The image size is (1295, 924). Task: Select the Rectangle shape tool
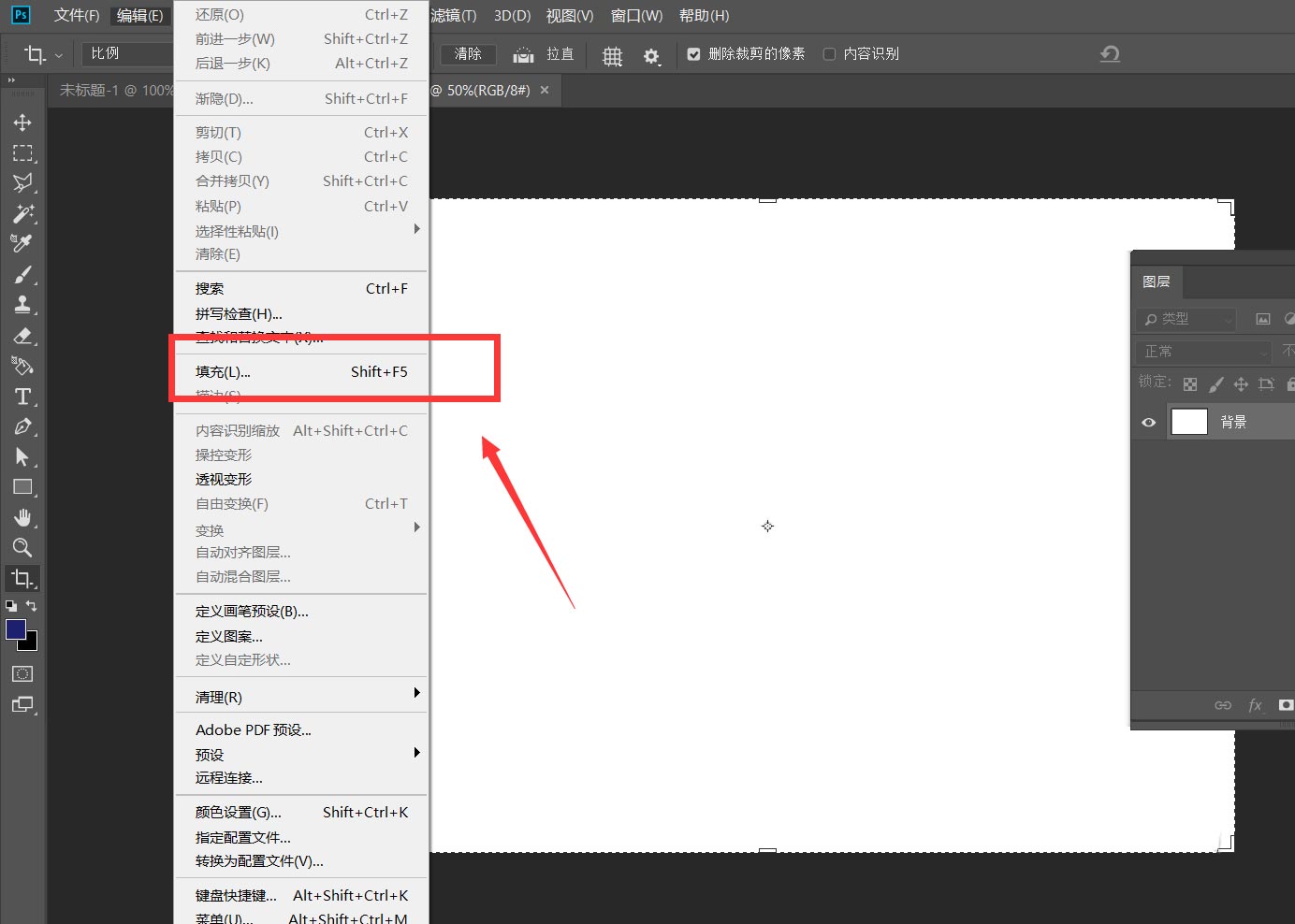click(22, 487)
